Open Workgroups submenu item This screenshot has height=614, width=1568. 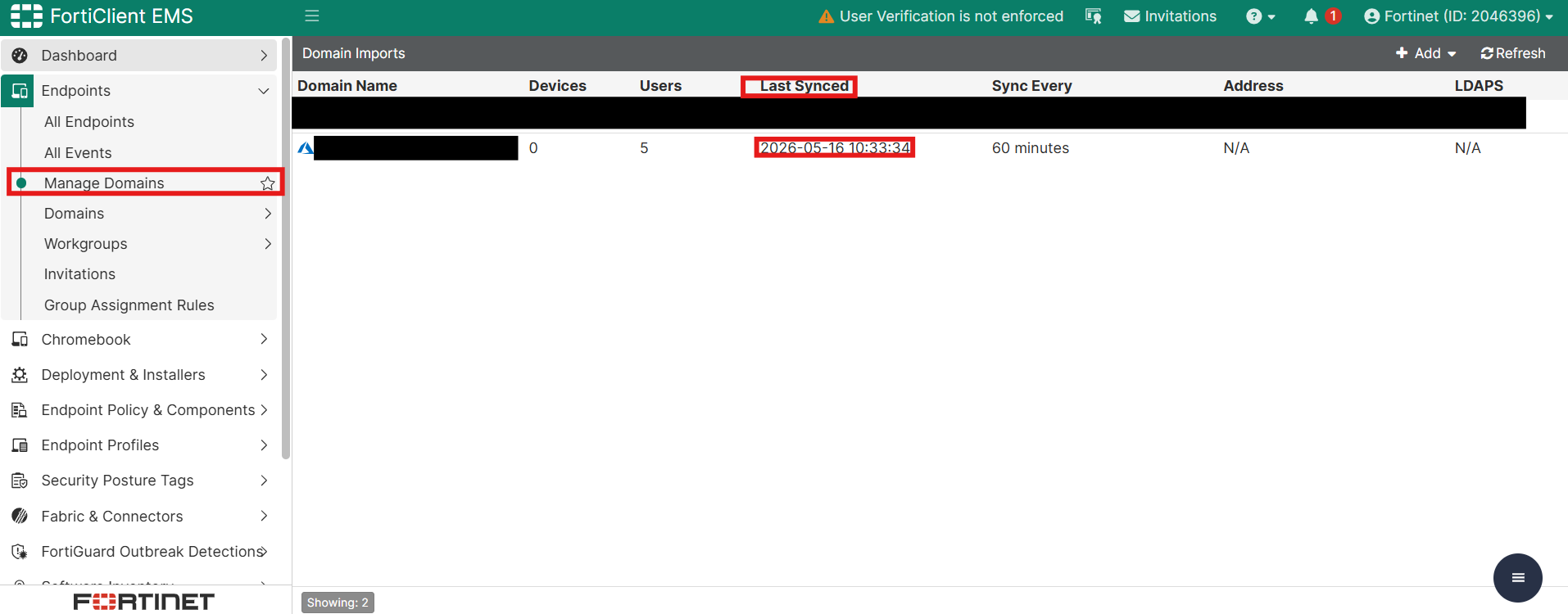pyautogui.click(x=86, y=244)
